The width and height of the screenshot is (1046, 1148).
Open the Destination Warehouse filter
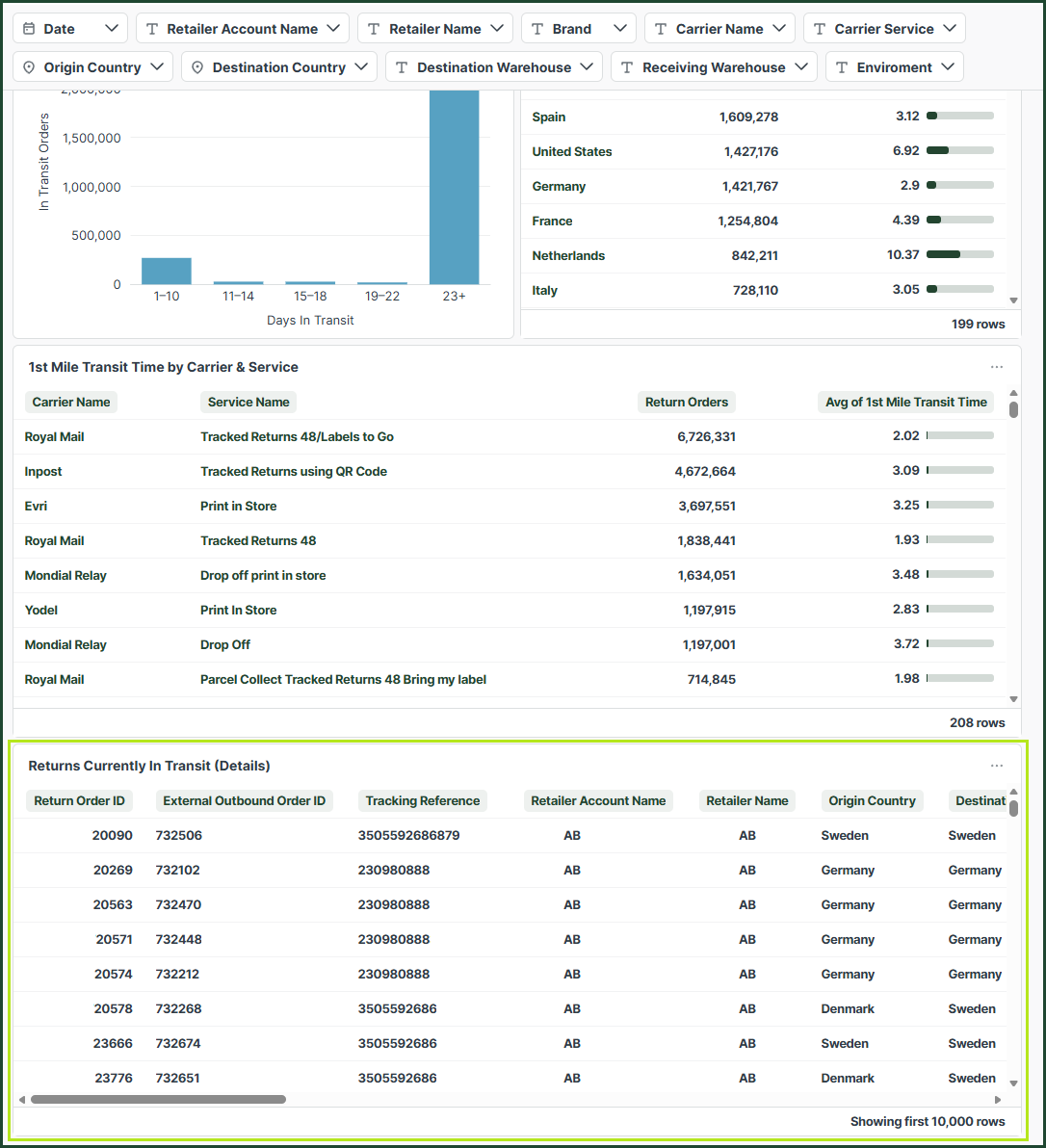click(x=494, y=66)
